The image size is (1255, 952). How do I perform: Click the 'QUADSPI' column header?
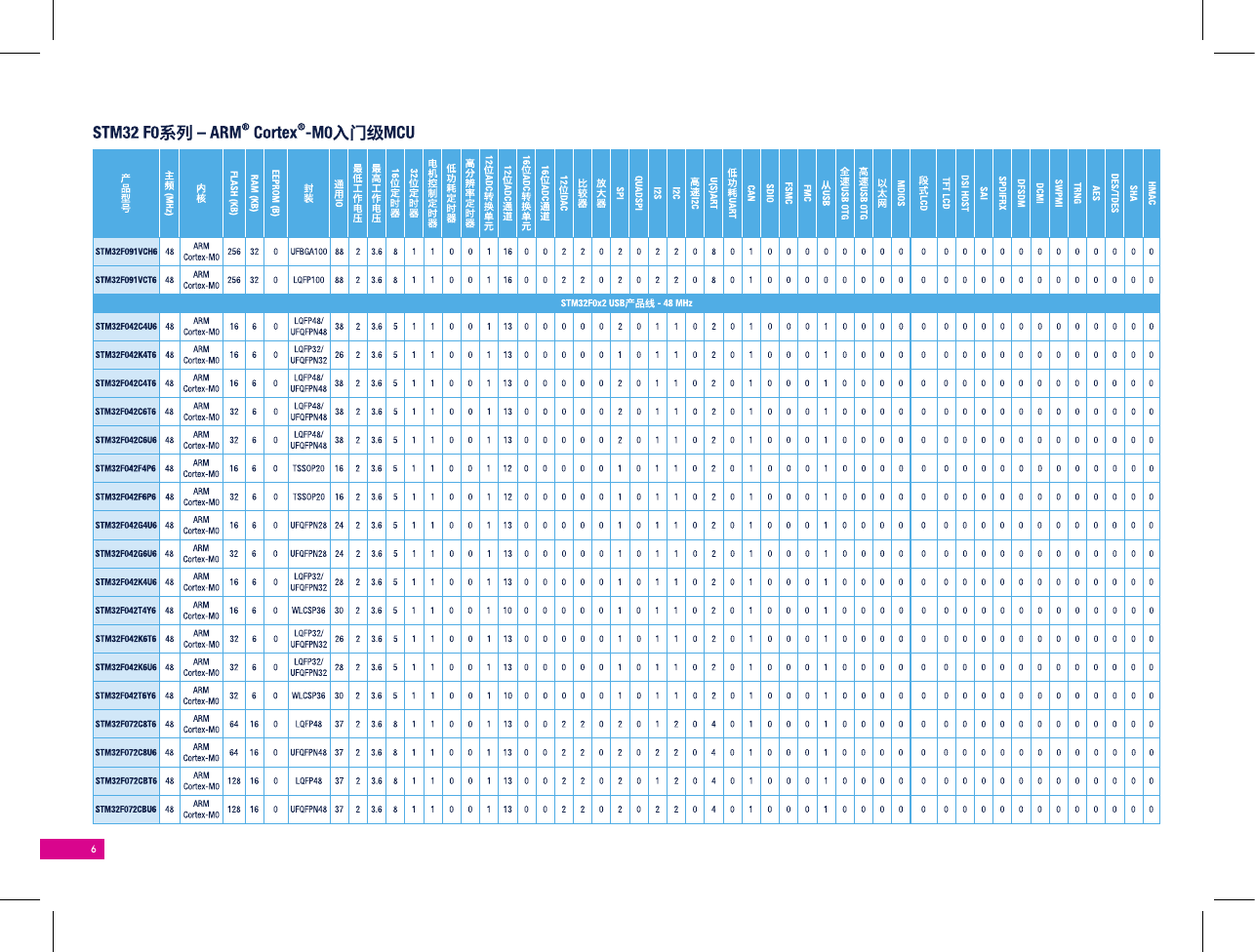639,193
